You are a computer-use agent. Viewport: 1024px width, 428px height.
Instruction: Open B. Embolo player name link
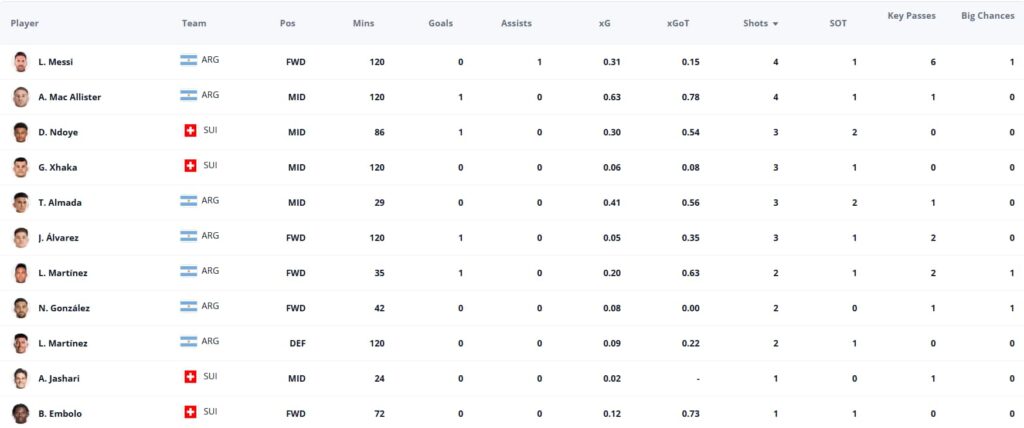(x=60, y=414)
